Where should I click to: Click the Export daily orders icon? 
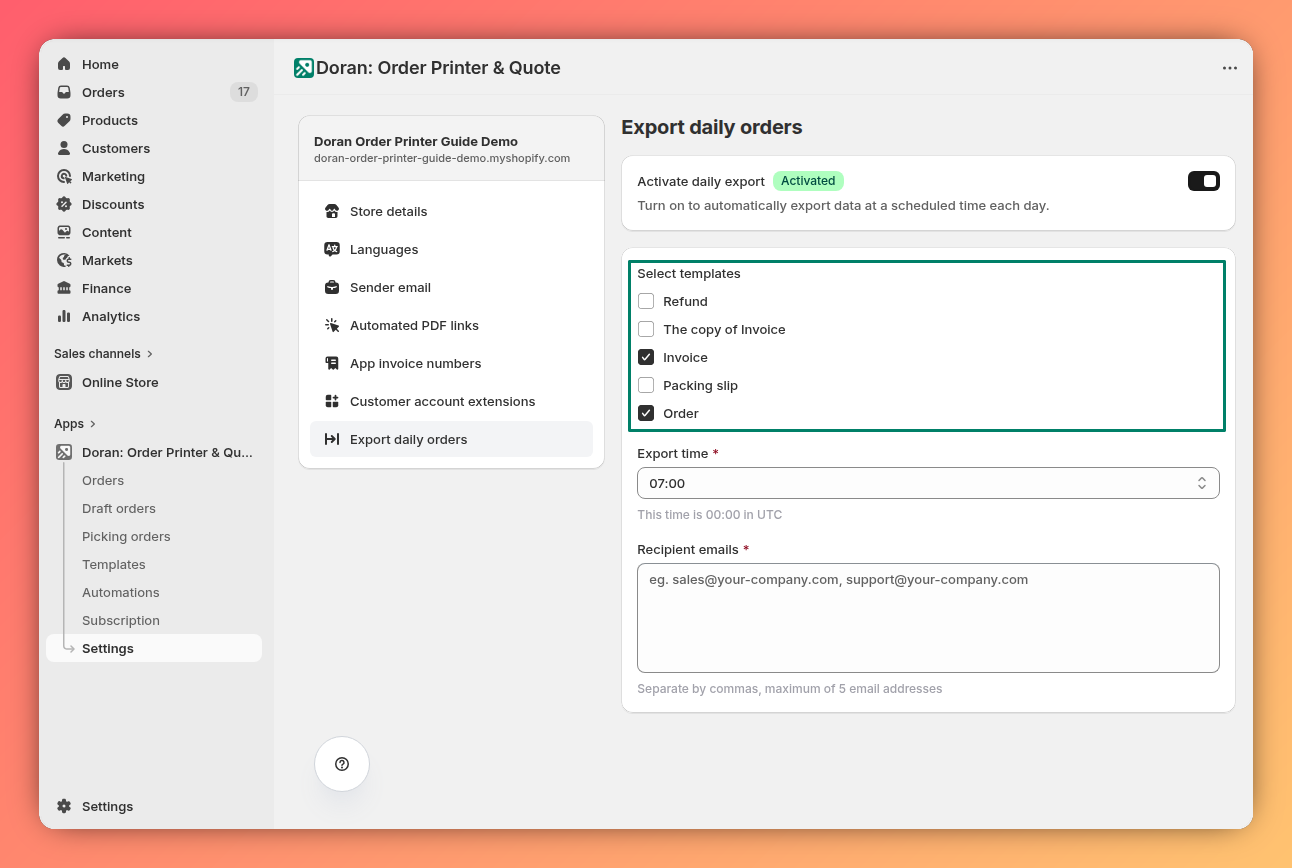[331, 439]
